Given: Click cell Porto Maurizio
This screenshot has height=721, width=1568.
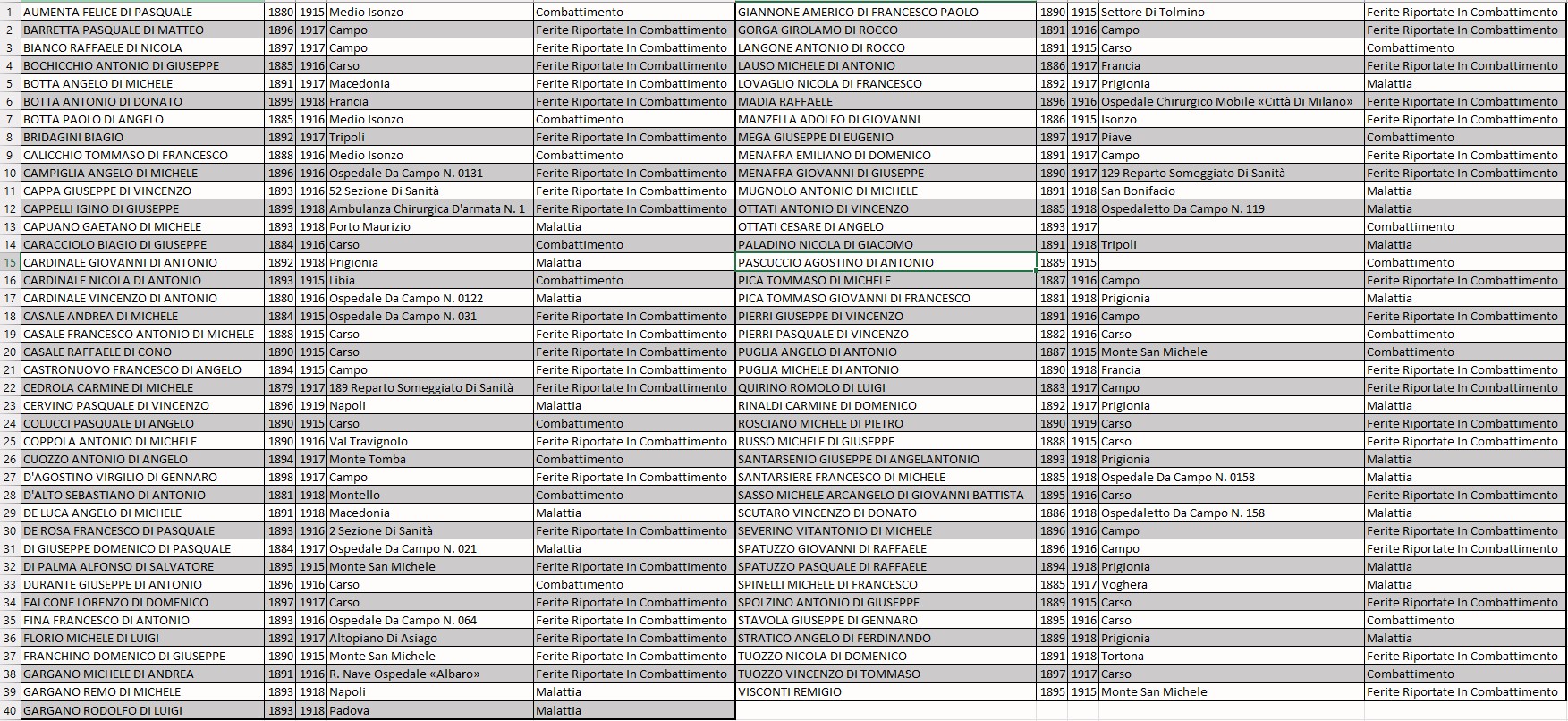Looking at the screenshot, I should 430,226.
